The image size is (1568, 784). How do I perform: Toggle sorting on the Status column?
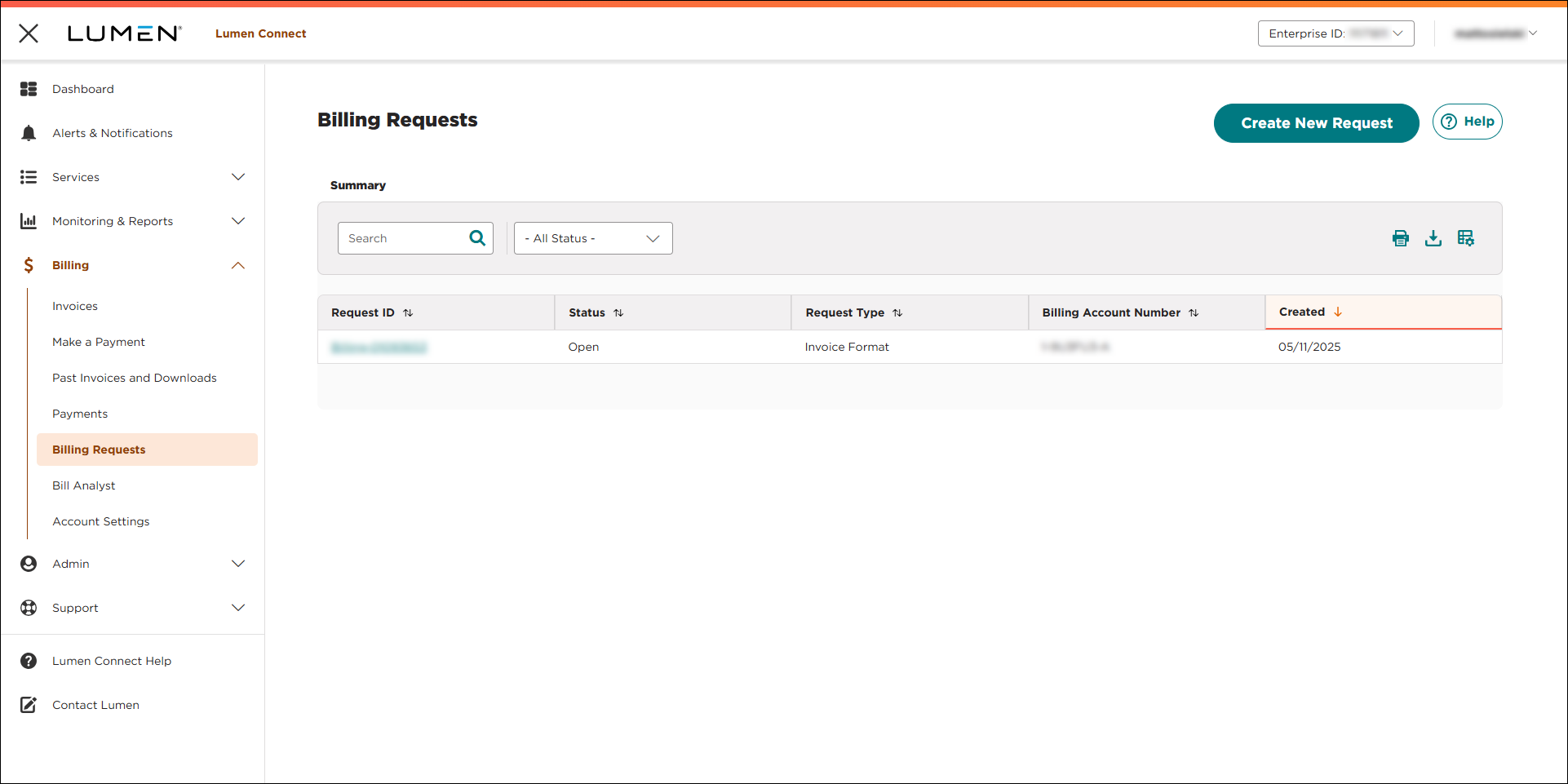618,312
